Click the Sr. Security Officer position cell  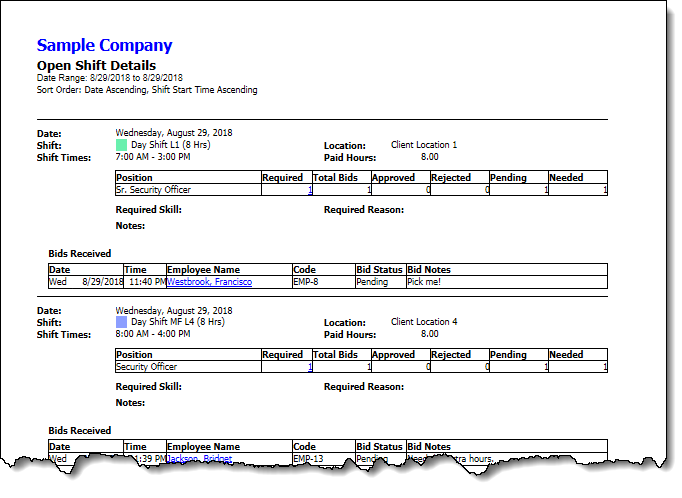click(x=153, y=189)
